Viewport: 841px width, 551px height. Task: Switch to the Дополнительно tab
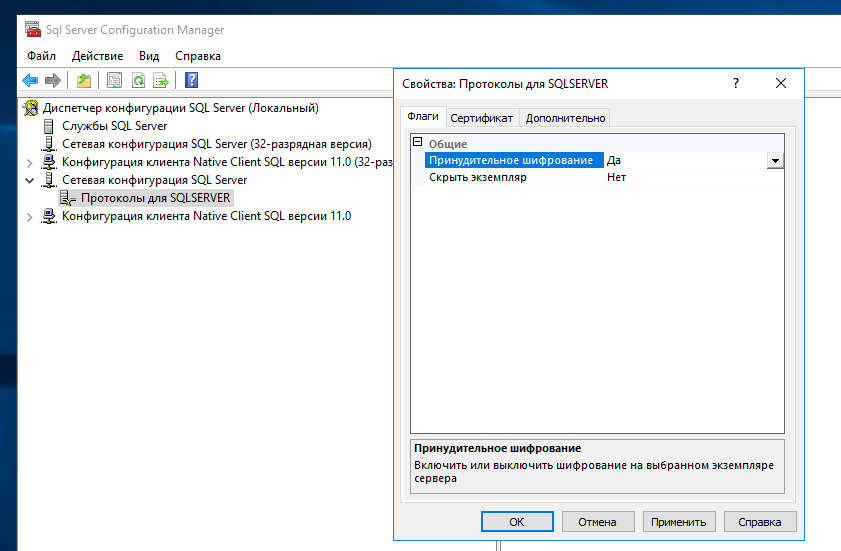pos(565,118)
